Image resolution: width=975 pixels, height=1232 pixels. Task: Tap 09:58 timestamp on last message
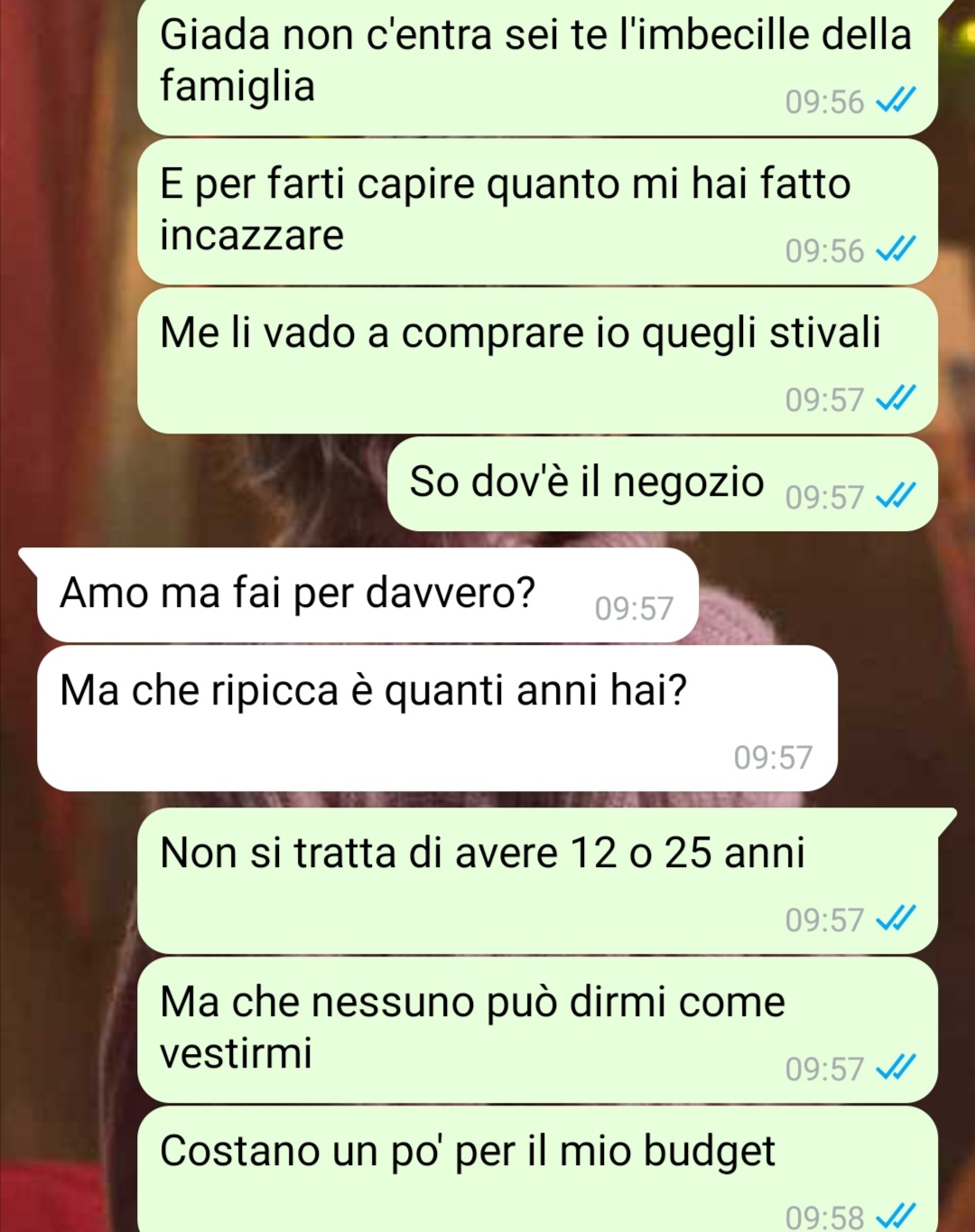point(824,1217)
